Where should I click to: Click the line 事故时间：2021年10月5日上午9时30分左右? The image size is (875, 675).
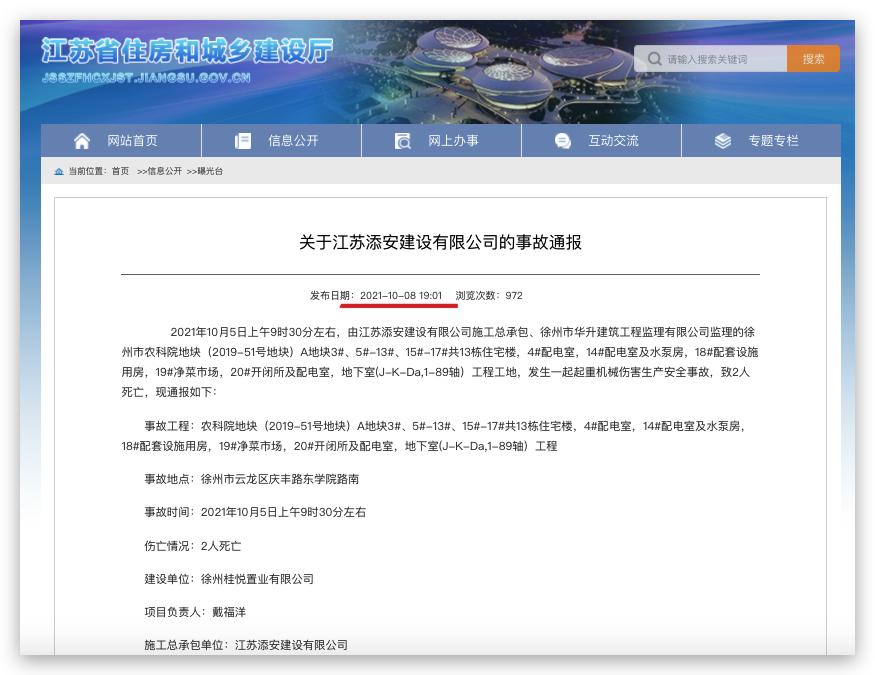point(255,512)
